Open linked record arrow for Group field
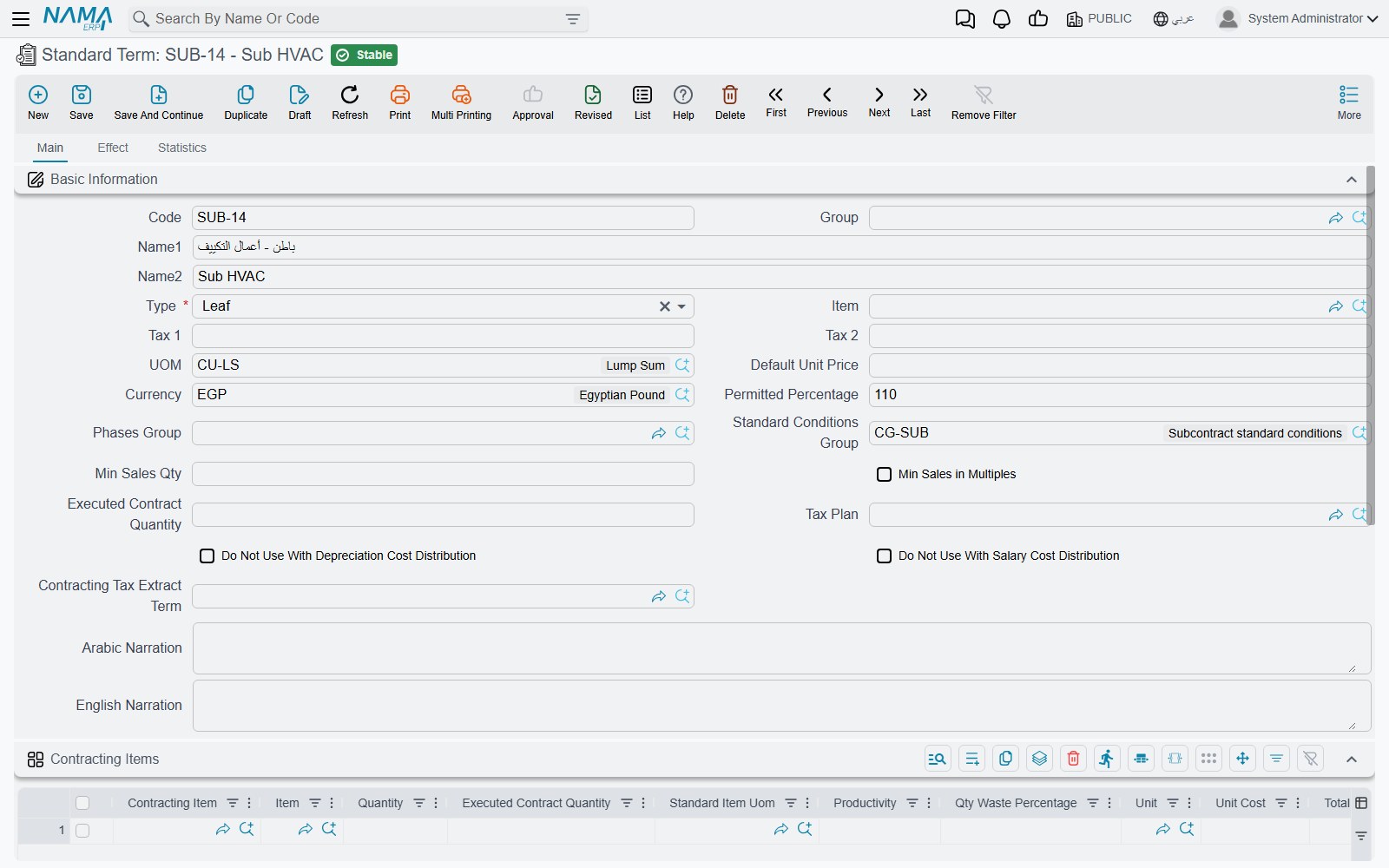1389x868 pixels. [1336, 218]
